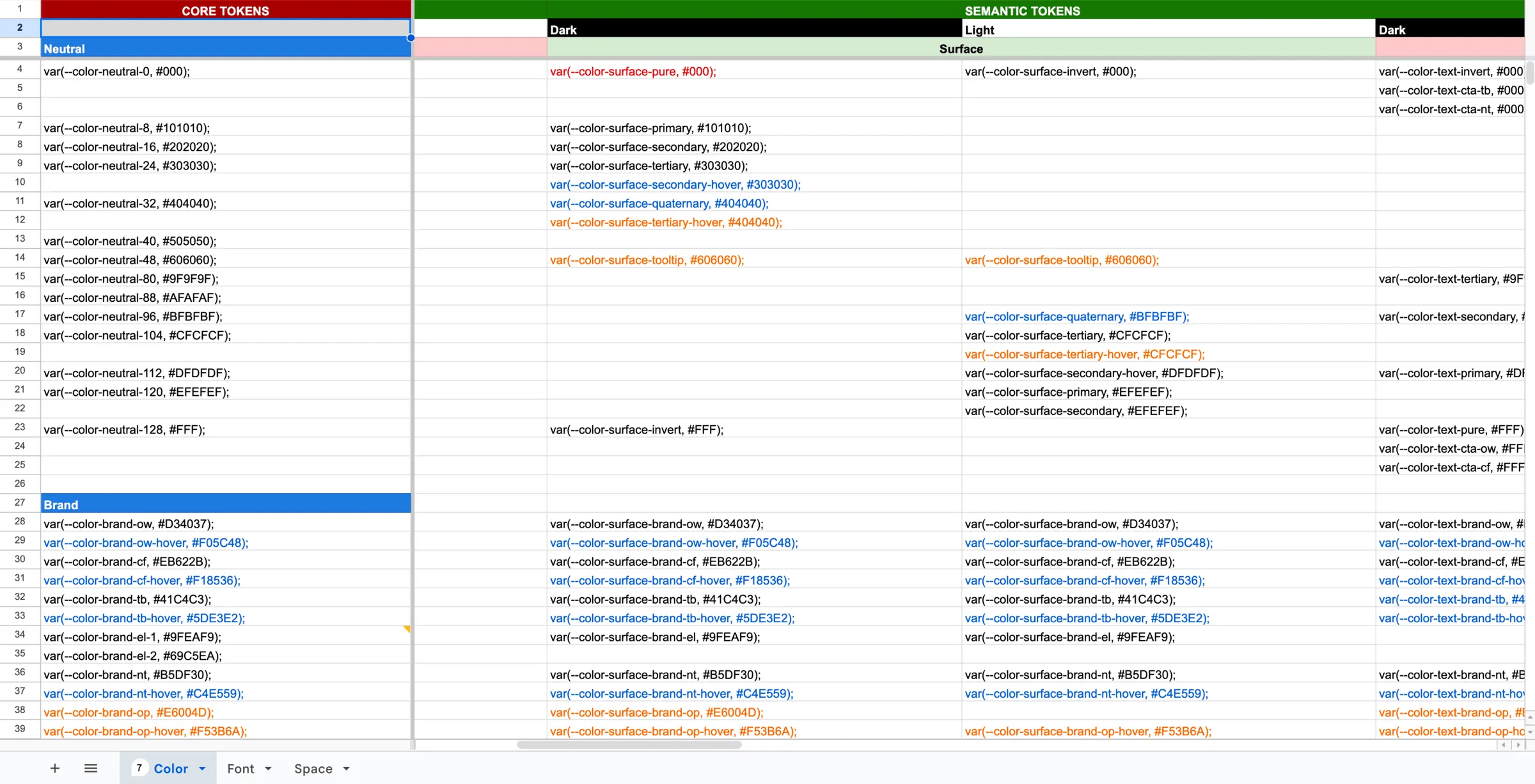Add a new sheet with plus icon
This screenshot has width=1535, height=784.
click(x=55, y=768)
